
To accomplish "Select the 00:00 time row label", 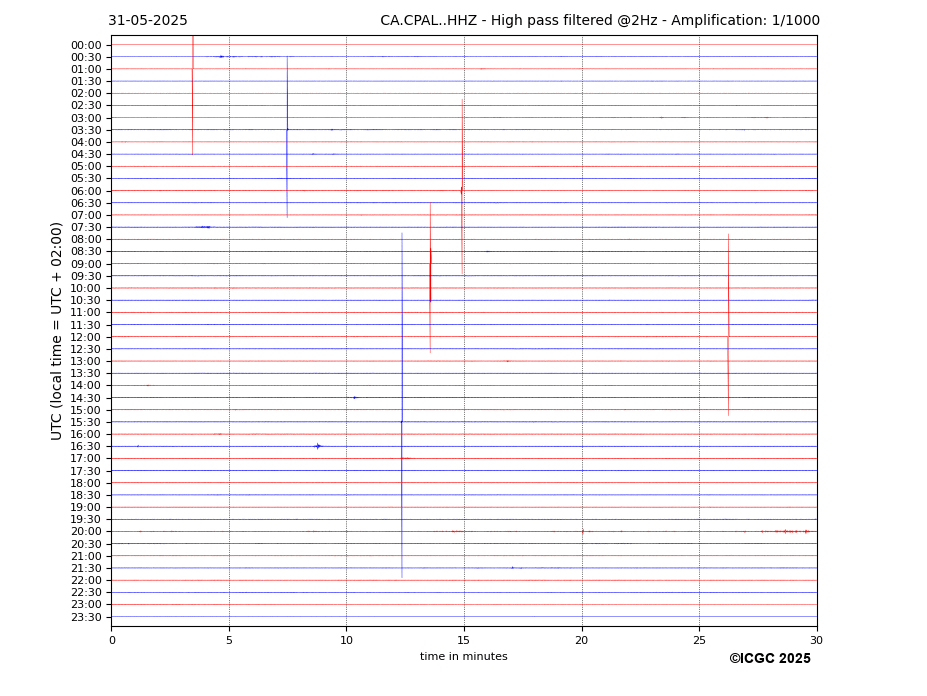I will [x=86, y=46].
